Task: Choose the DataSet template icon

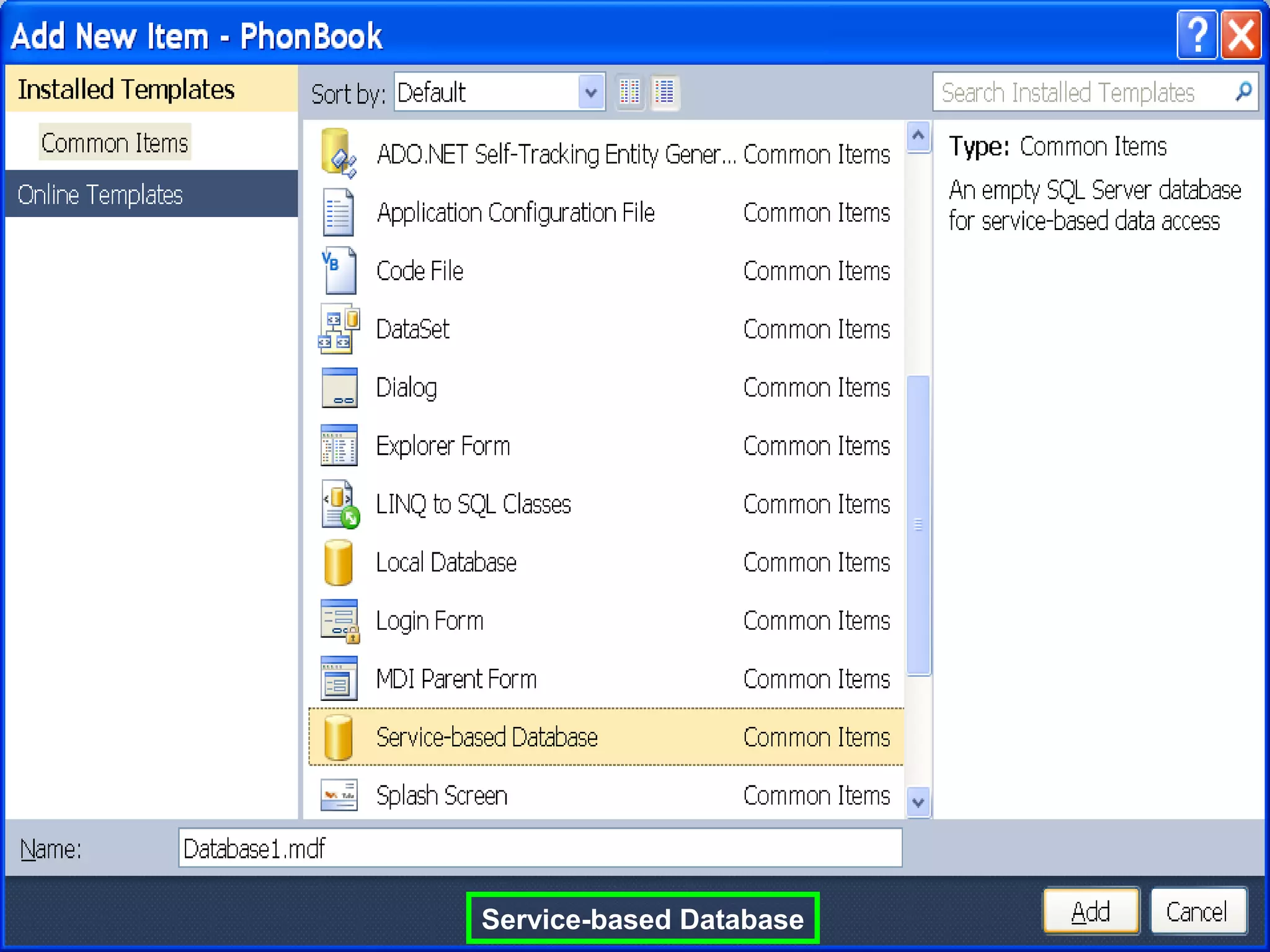Action: (x=339, y=329)
